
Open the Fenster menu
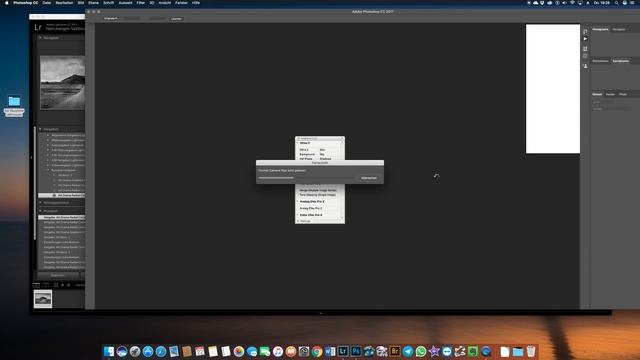click(x=181, y=3)
